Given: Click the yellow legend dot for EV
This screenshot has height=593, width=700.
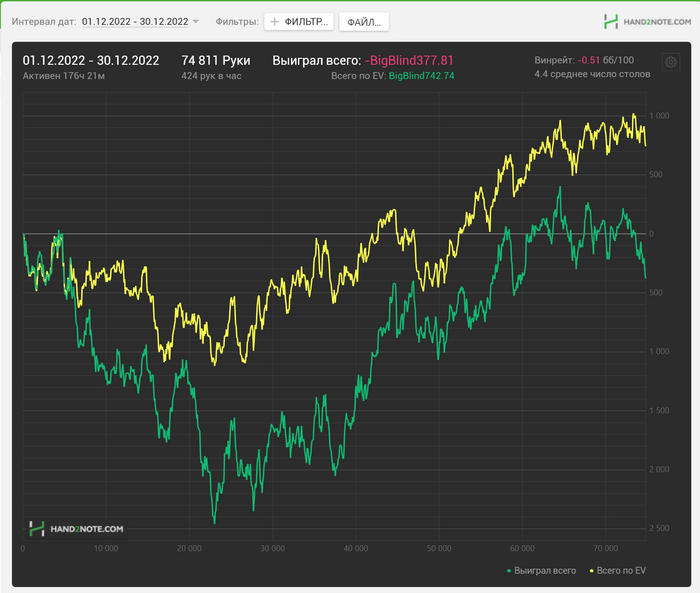Looking at the screenshot, I should [592, 571].
